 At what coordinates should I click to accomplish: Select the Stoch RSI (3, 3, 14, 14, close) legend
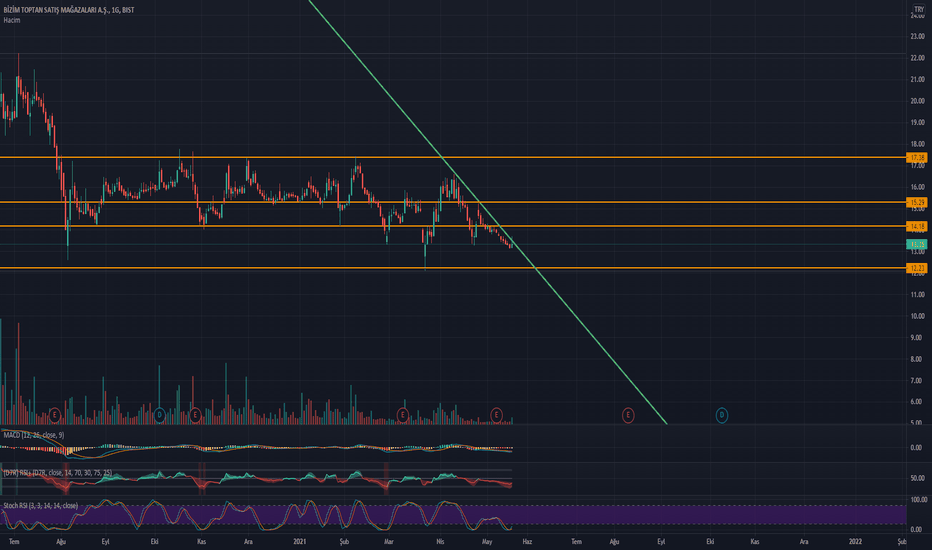tap(40, 505)
